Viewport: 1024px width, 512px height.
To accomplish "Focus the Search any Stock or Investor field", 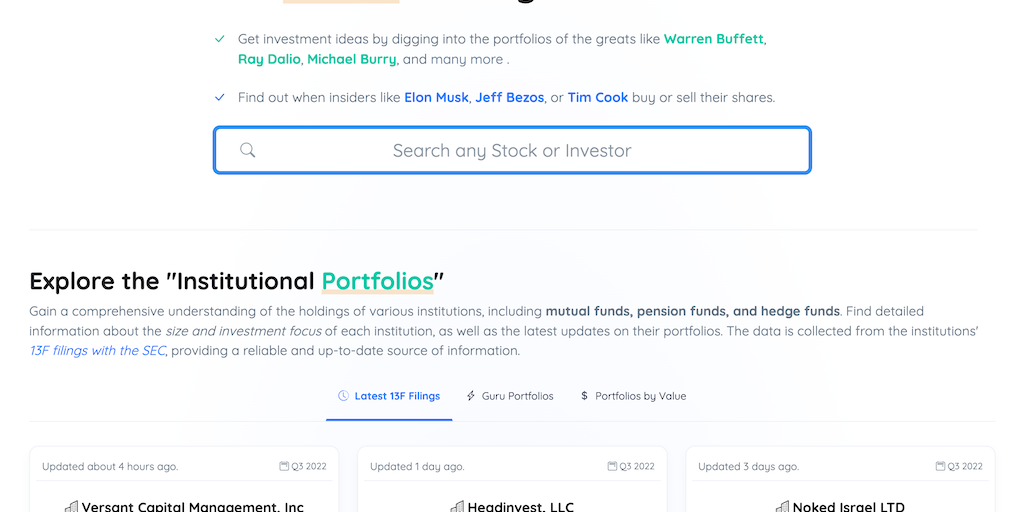I will point(512,150).
